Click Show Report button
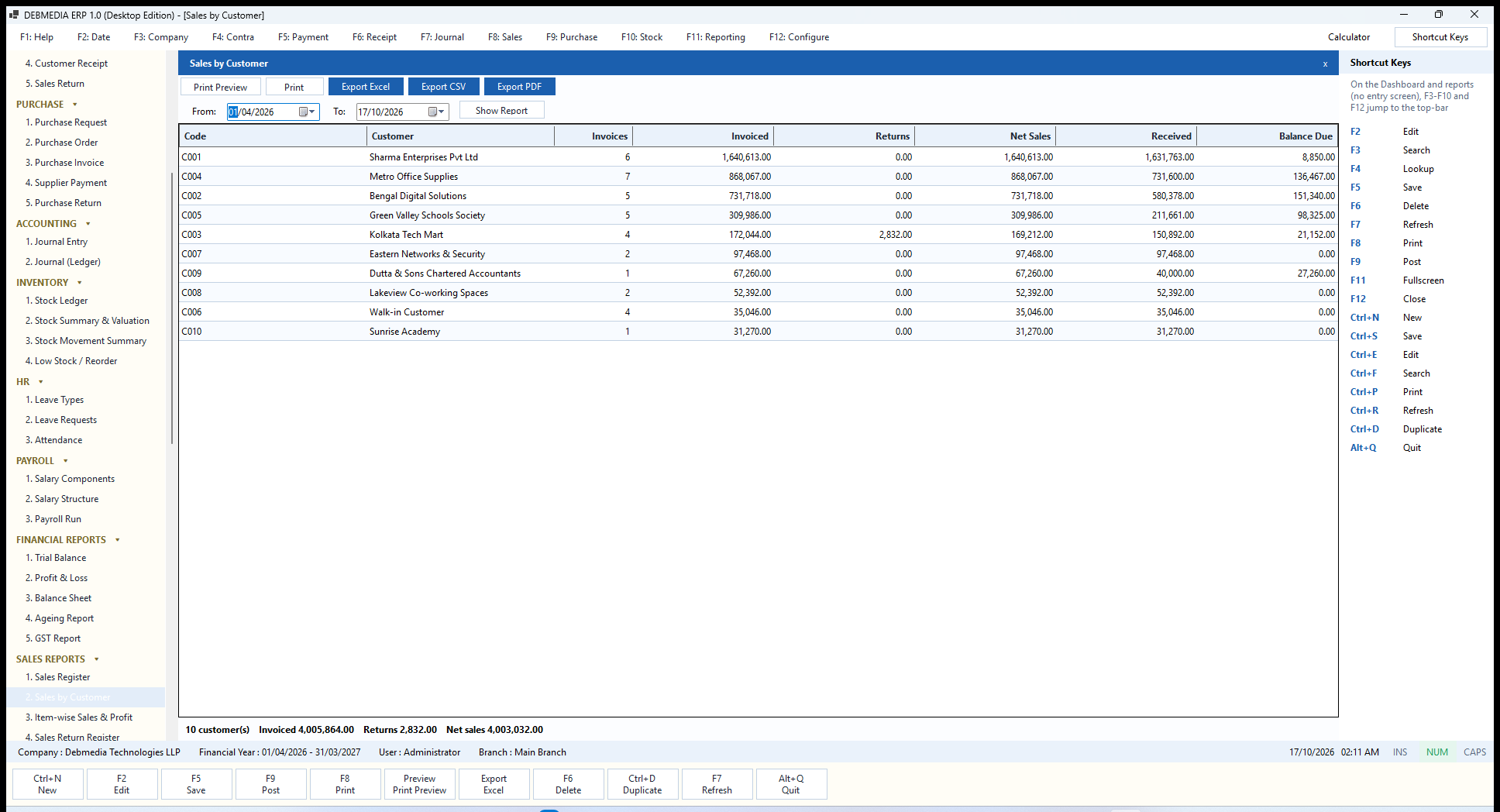This screenshot has height=812, width=1500. [501, 110]
